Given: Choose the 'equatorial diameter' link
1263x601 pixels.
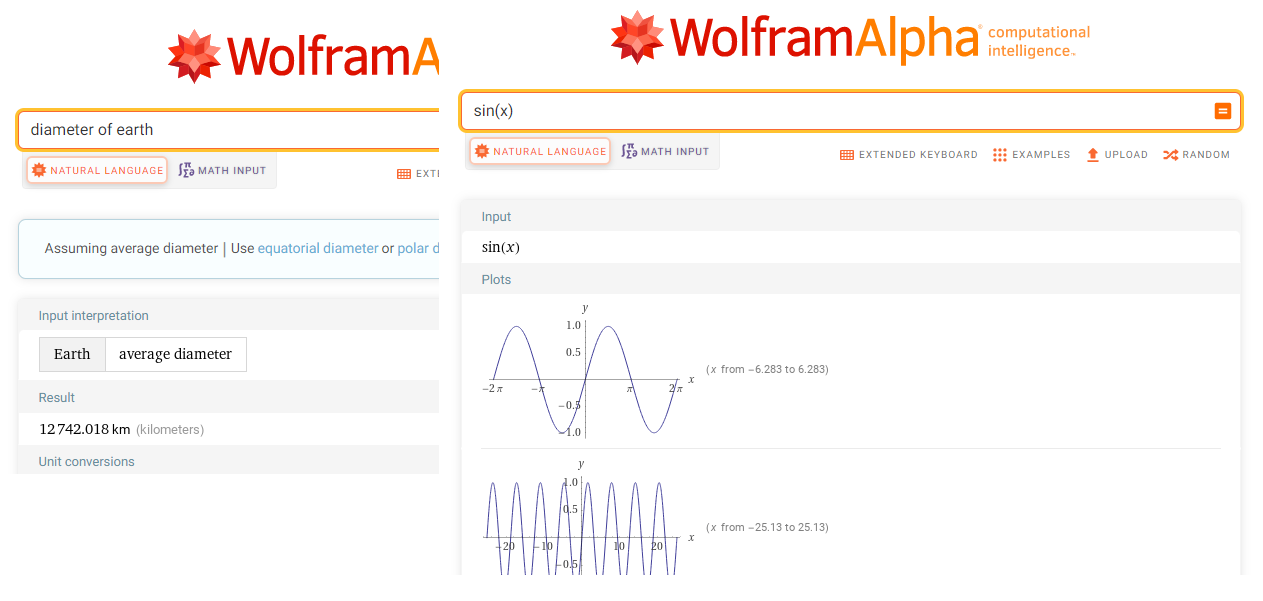Looking at the screenshot, I should tap(318, 248).
